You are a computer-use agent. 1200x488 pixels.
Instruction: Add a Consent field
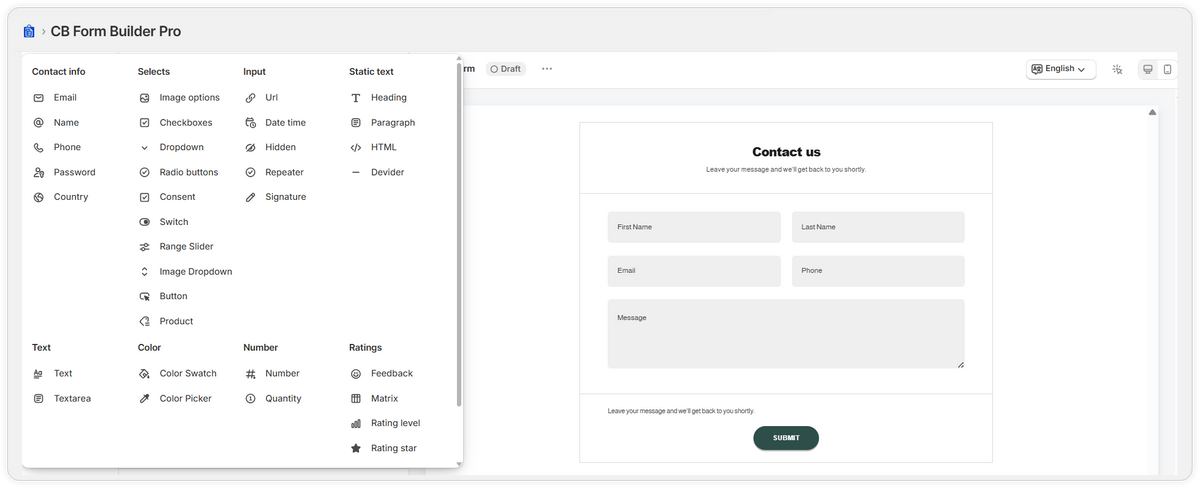(x=167, y=197)
